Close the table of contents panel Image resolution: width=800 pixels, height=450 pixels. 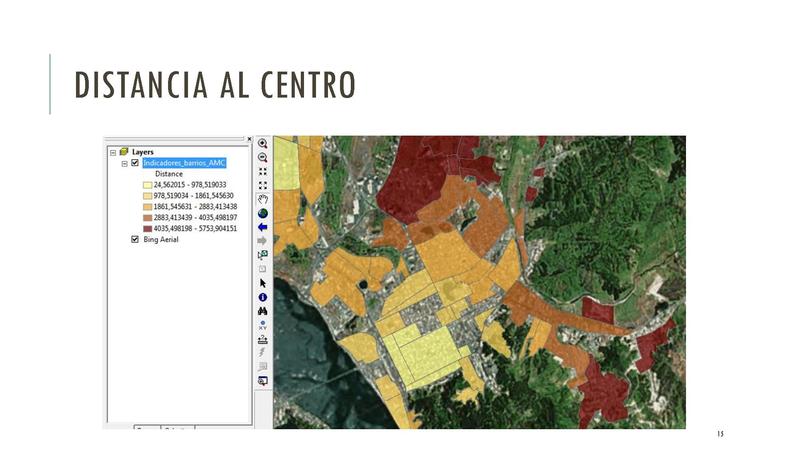point(249,140)
